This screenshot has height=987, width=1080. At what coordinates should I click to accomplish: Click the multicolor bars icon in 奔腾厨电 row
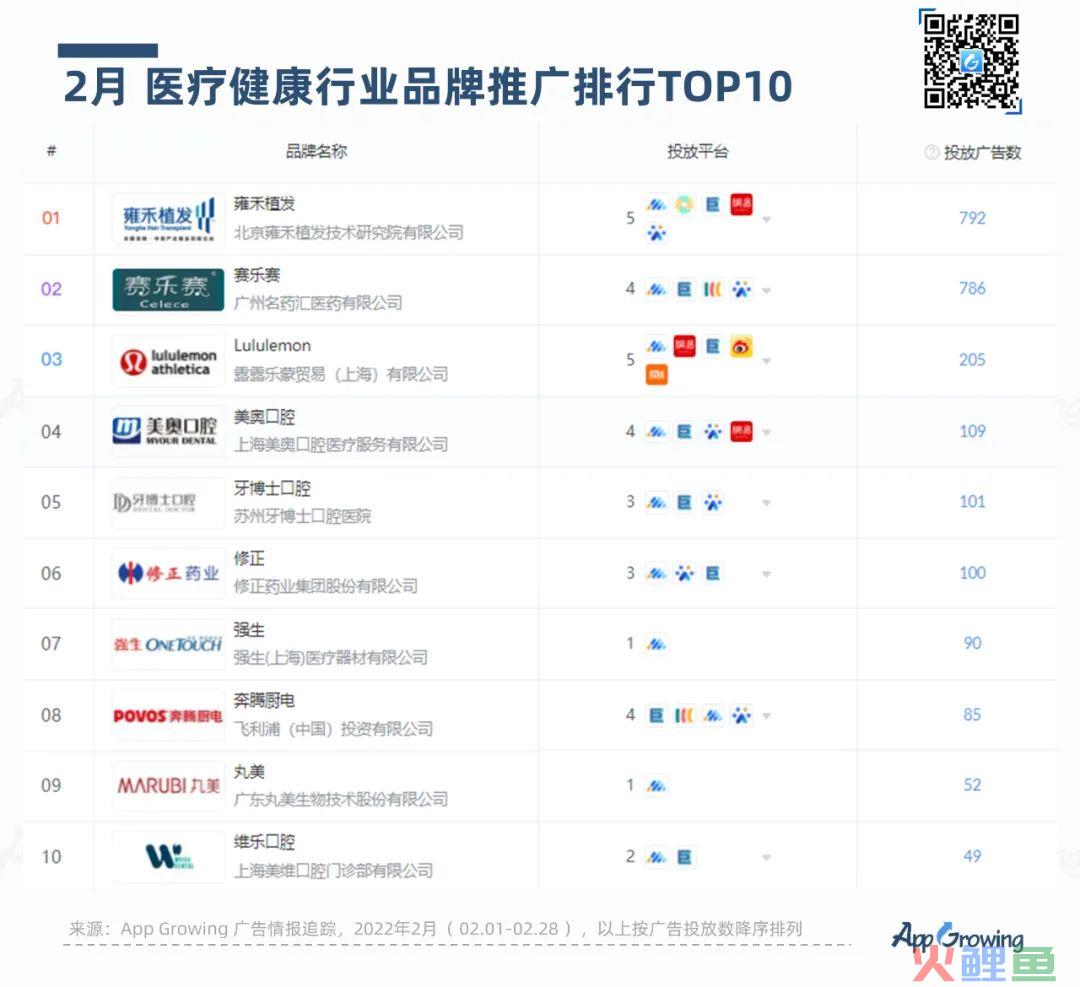click(x=684, y=716)
